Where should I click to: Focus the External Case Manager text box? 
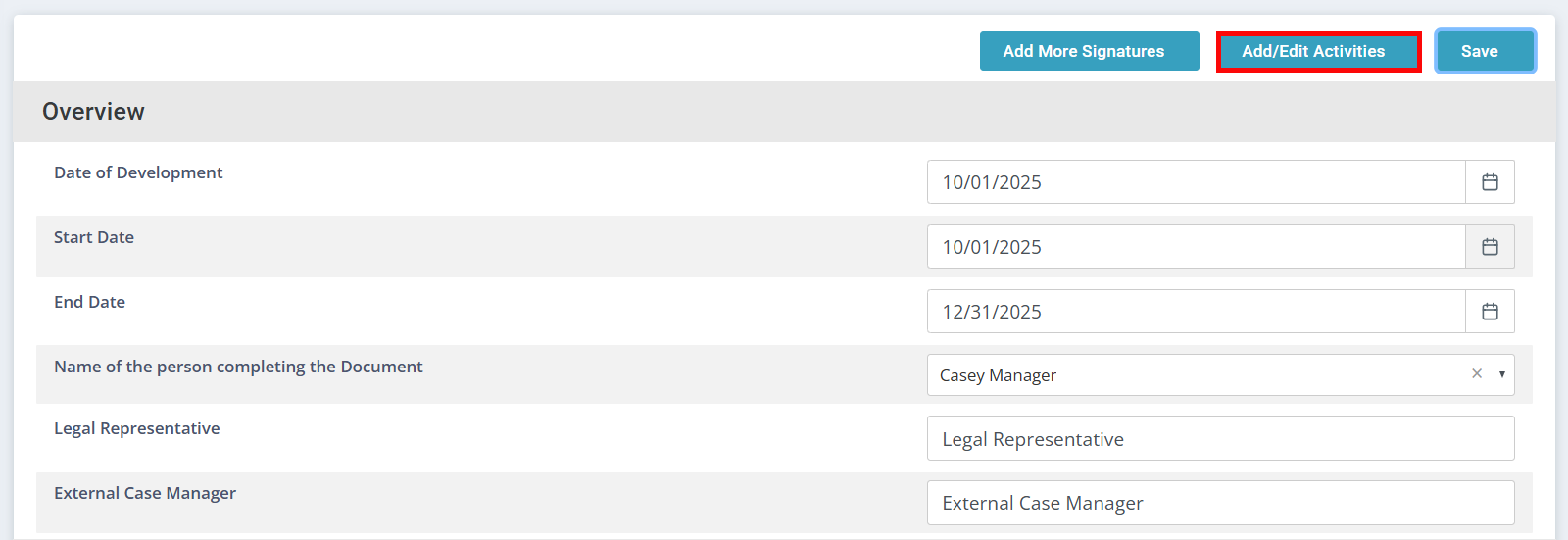1220,503
